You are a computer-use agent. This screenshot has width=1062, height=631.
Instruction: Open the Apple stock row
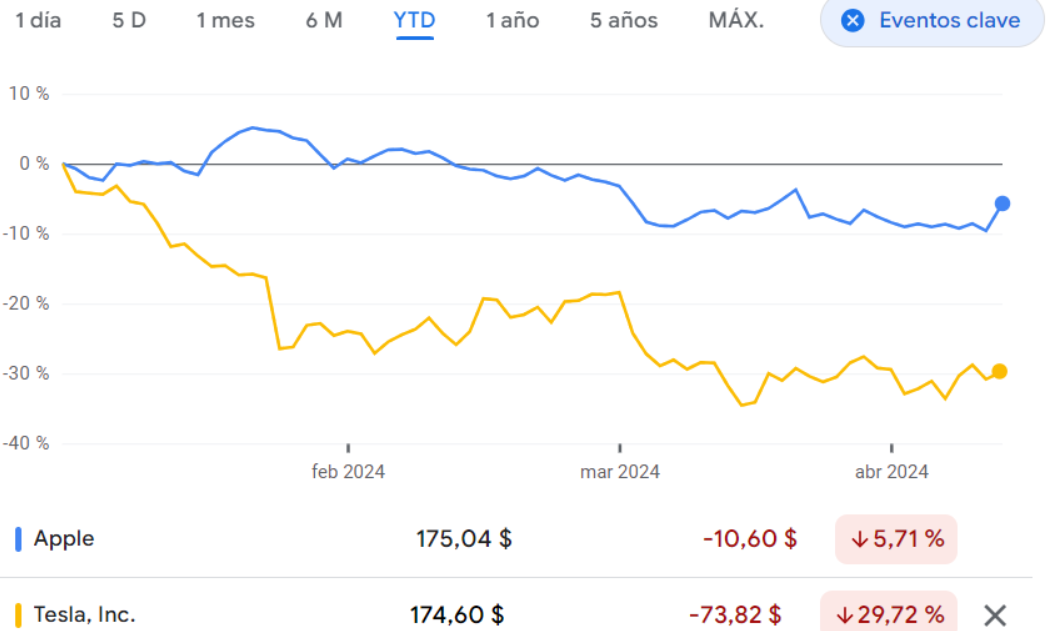(x=65, y=539)
